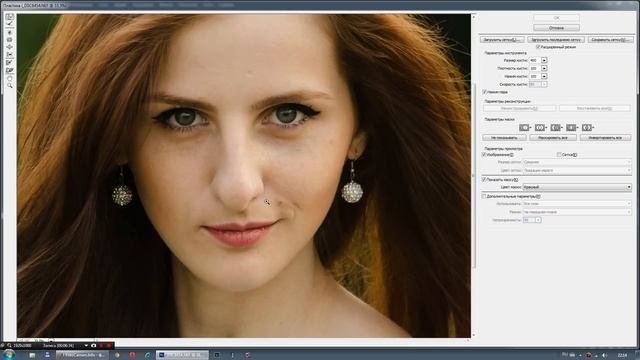Open the Цвет маски dropdown
Image resolution: width=640 pixels, height=360 pixels.
tap(577, 187)
